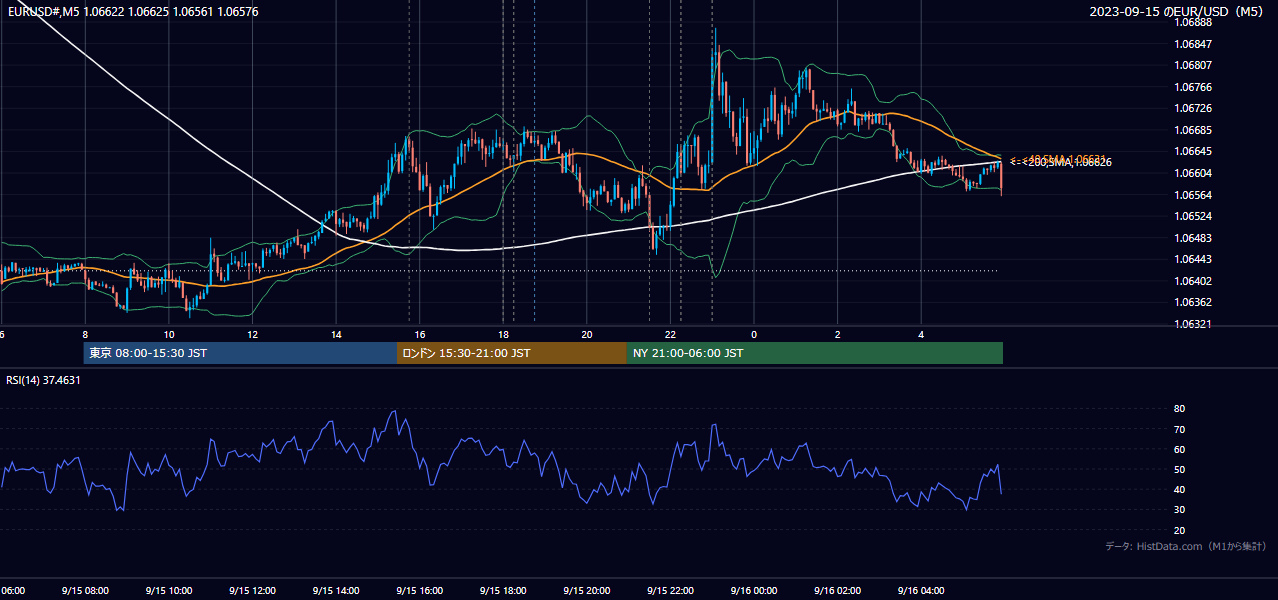Click the 9/15 22:00 date label at bottom
Screen dimensions: 1278x600
pos(670,591)
